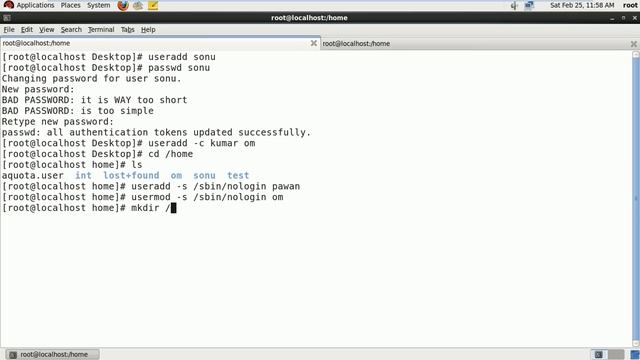Image resolution: width=640 pixels, height=360 pixels.
Task: Click the 'useradd sonu' command line
Action: [x=109, y=57]
